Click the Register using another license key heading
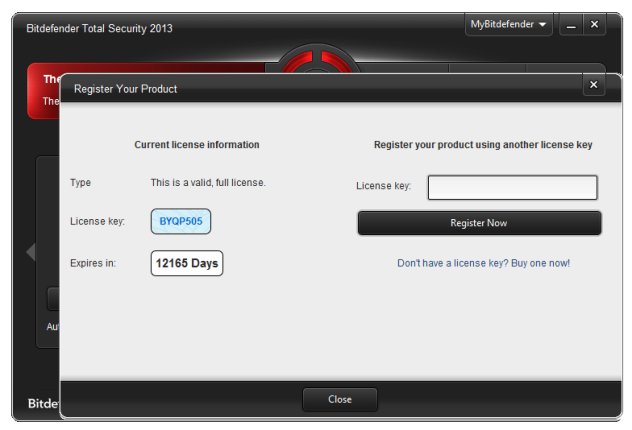 (483, 145)
